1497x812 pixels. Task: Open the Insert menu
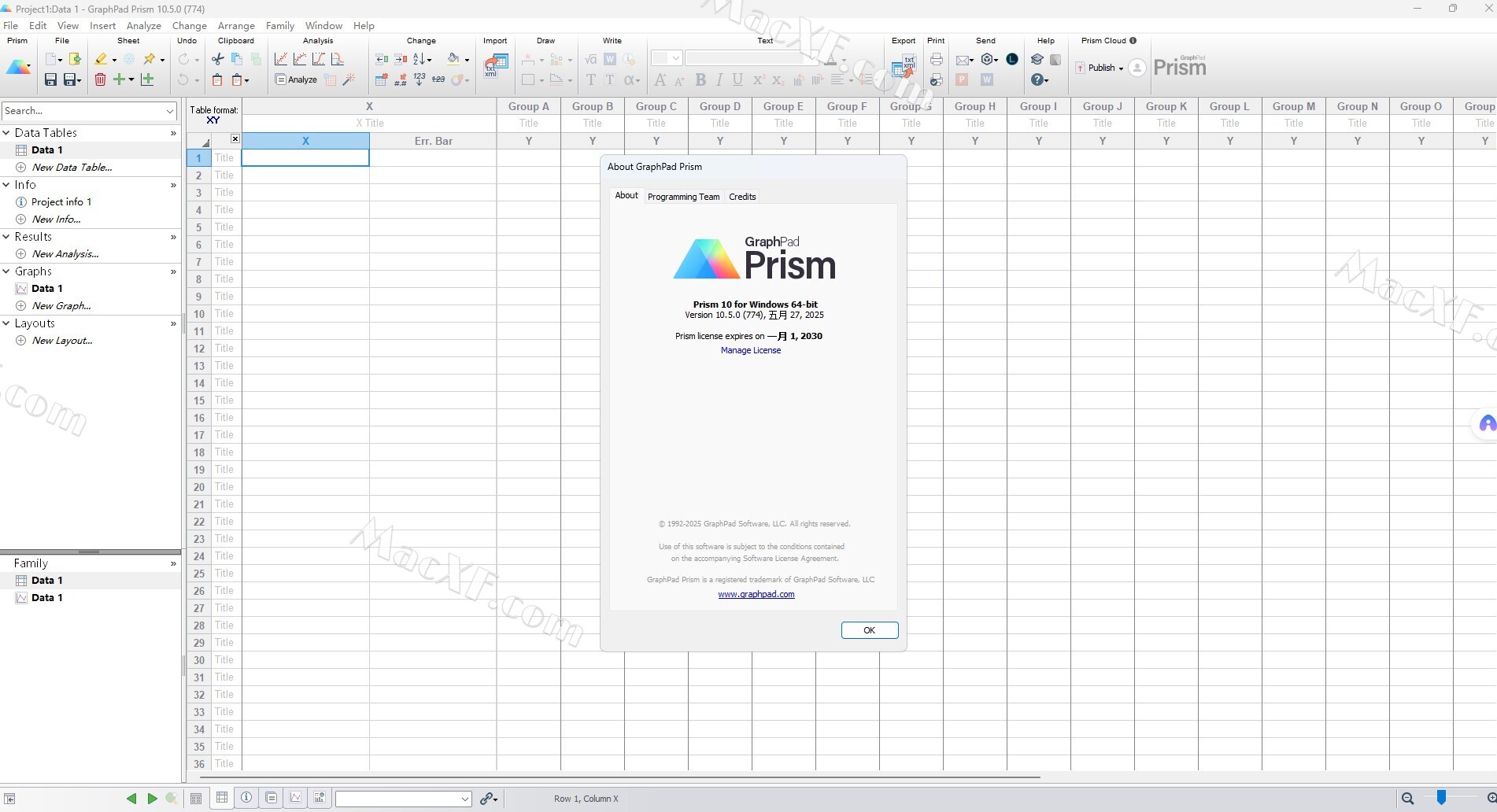103,26
